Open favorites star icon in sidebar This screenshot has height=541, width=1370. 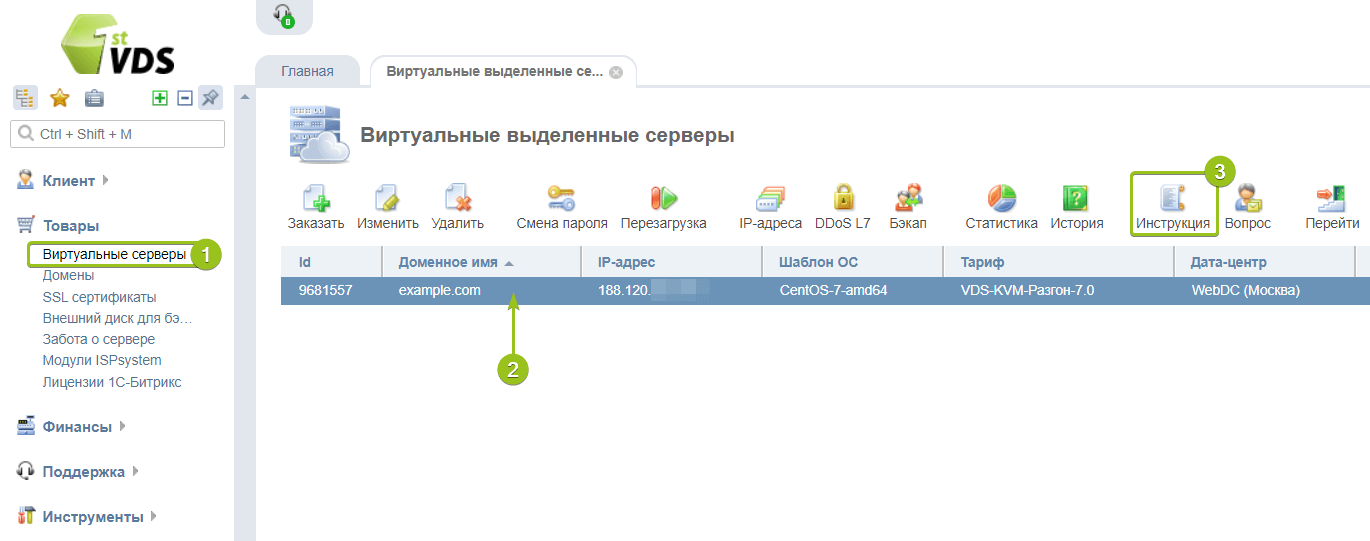coord(59,98)
